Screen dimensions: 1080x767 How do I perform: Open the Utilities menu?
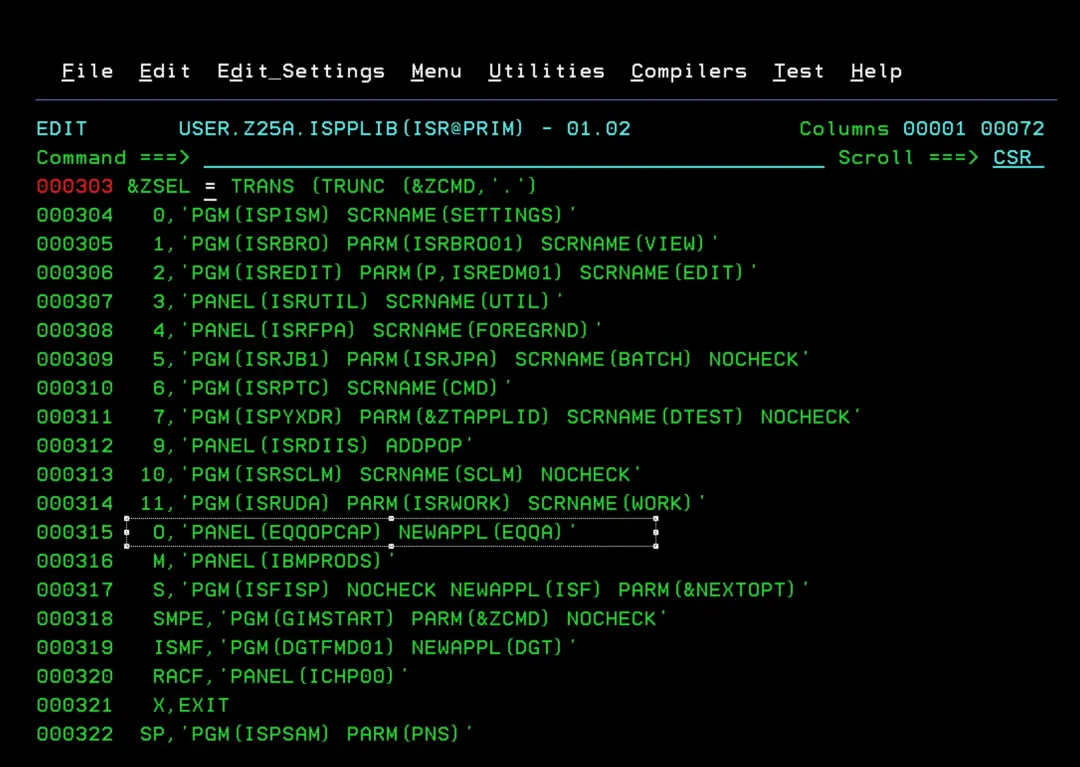[546, 72]
